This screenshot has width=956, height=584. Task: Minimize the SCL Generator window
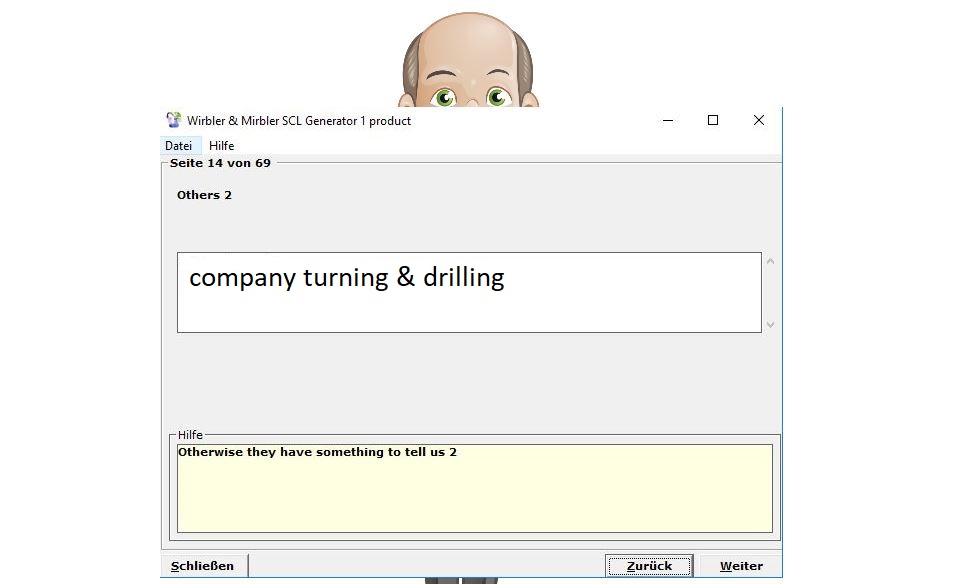667,120
